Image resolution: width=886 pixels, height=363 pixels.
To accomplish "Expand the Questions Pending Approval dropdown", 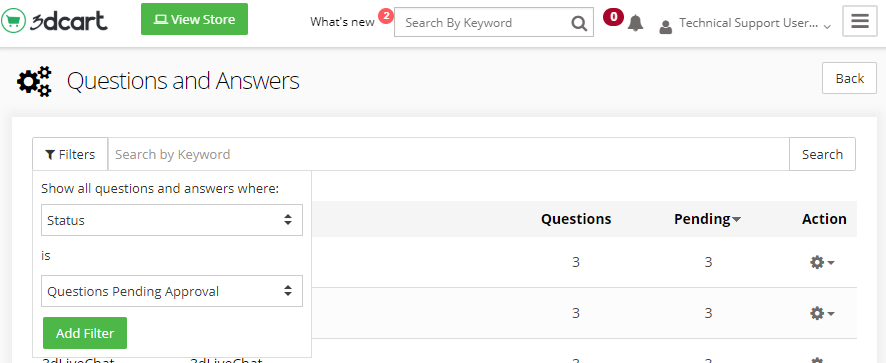I will point(172,291).
